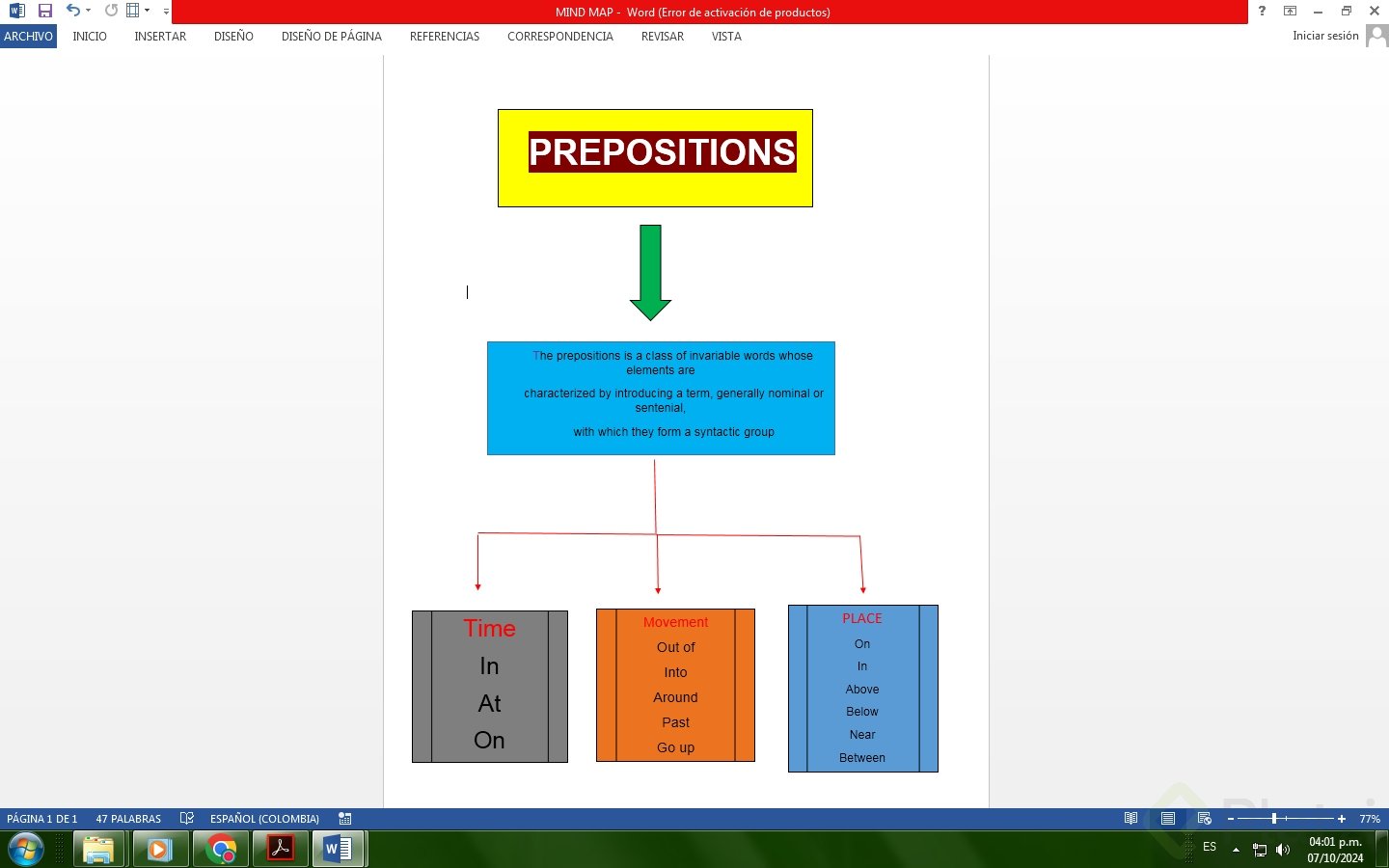The image size is (1389, 868).
Task: Open the DISEÑO ribbon tab
Action: click(233, 36)
